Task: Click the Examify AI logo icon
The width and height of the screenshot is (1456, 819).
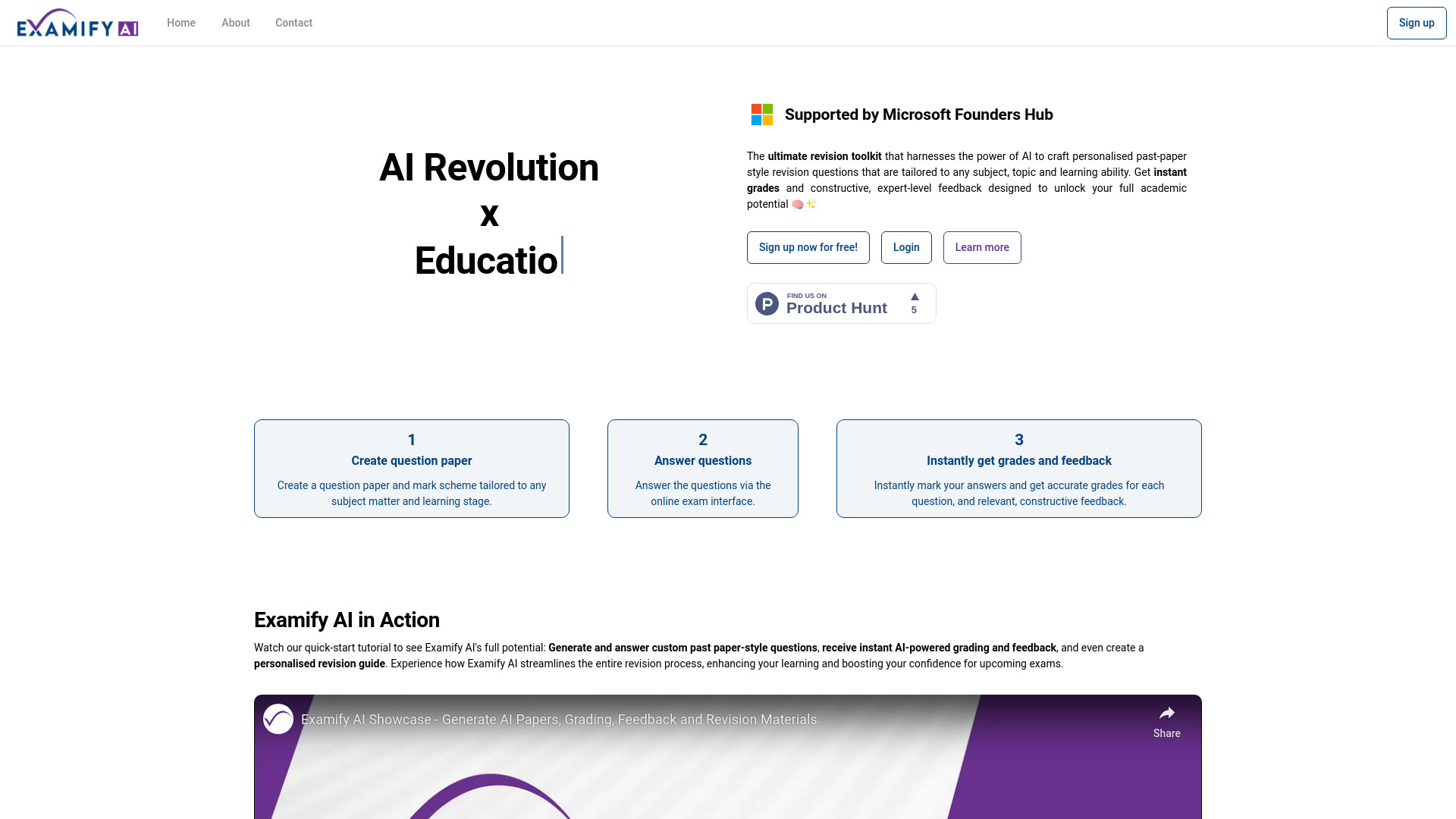Action: tap(77, 22)
